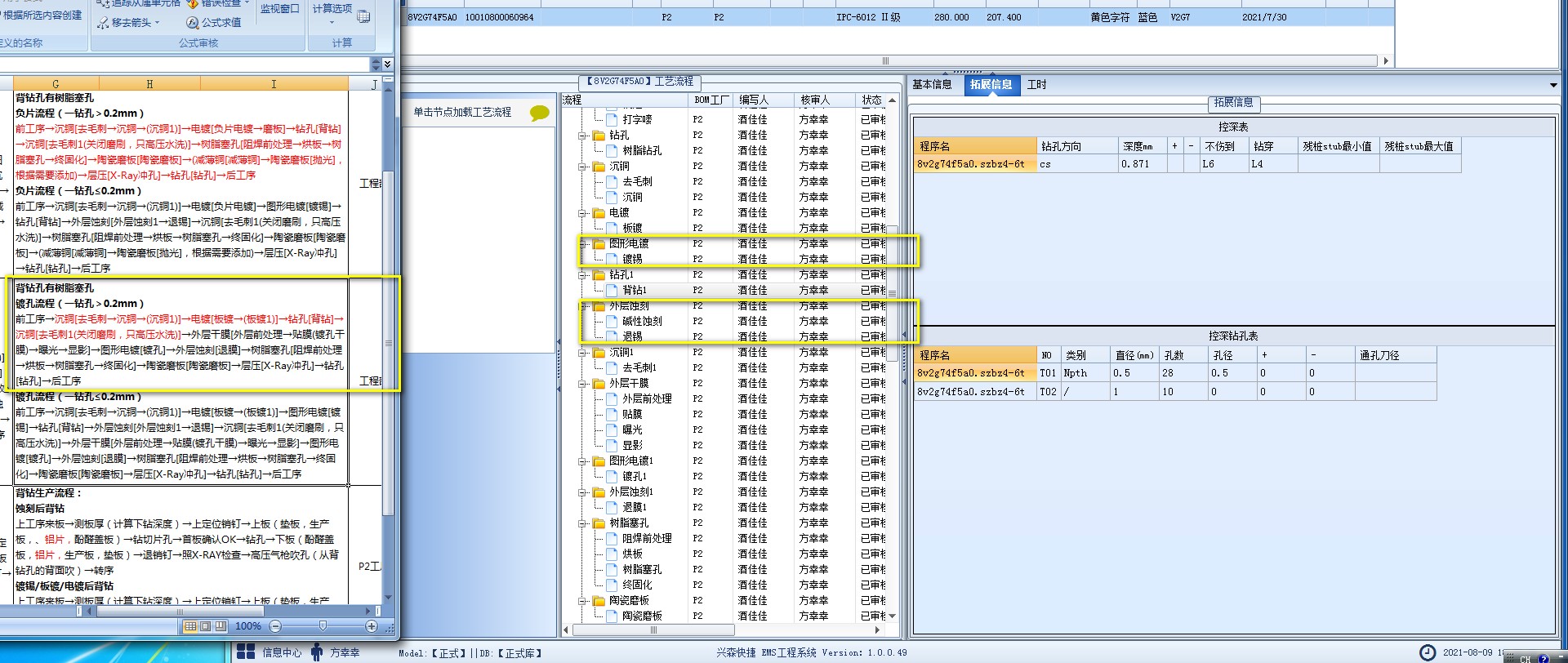Viewport: 1568px width, 663px height.
Task: Click the document icon of 终固化
Action: 612,585
